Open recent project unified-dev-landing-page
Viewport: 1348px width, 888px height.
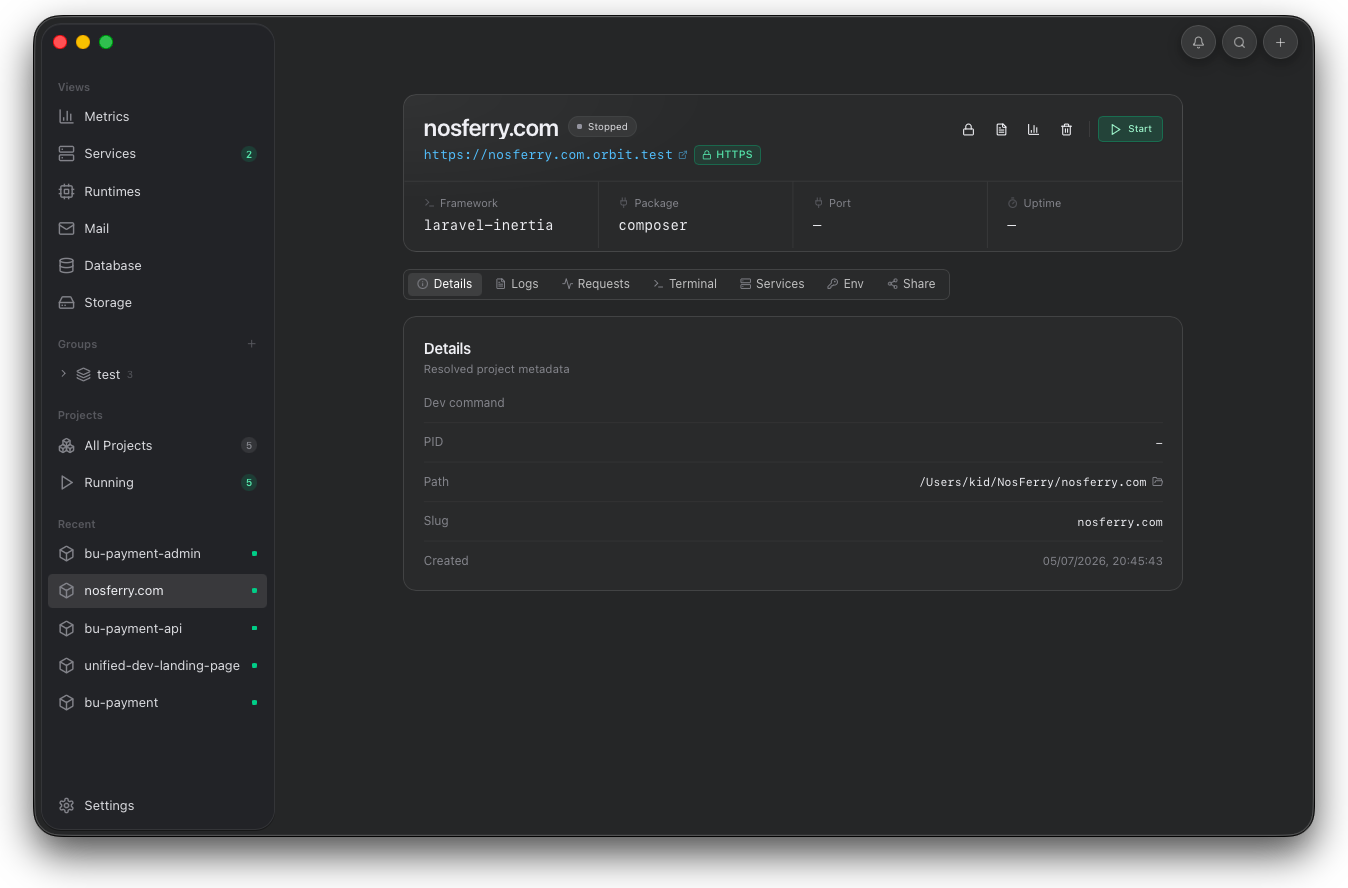click(158, 665)
